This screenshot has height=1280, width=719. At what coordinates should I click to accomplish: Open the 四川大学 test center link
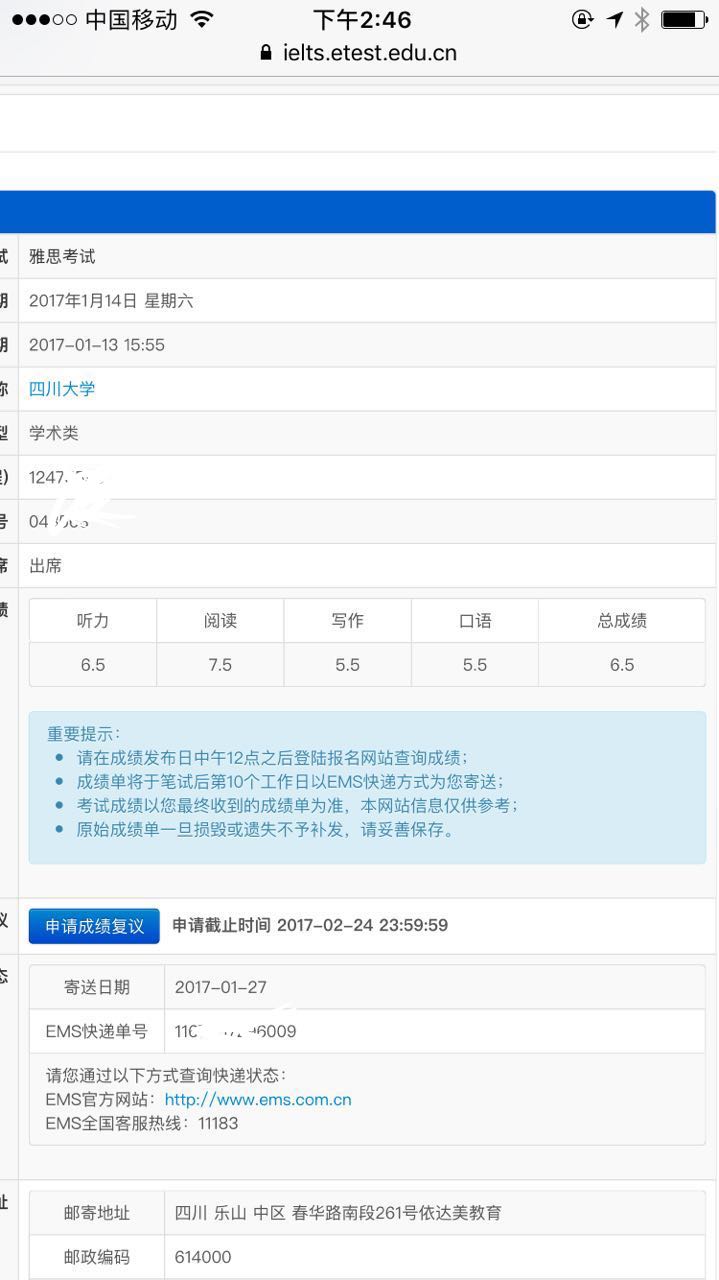click(x=62, y=389)
